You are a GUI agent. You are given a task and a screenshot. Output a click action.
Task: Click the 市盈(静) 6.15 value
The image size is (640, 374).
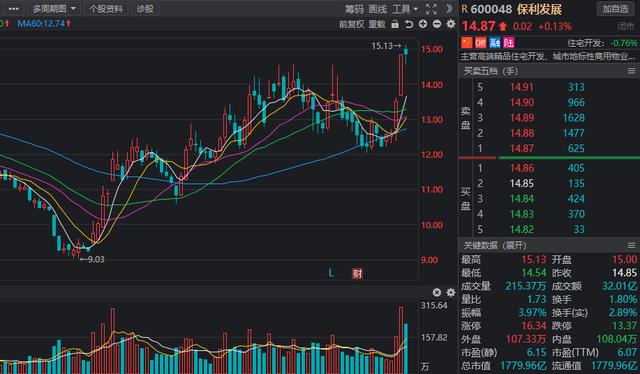click(536, 352)
